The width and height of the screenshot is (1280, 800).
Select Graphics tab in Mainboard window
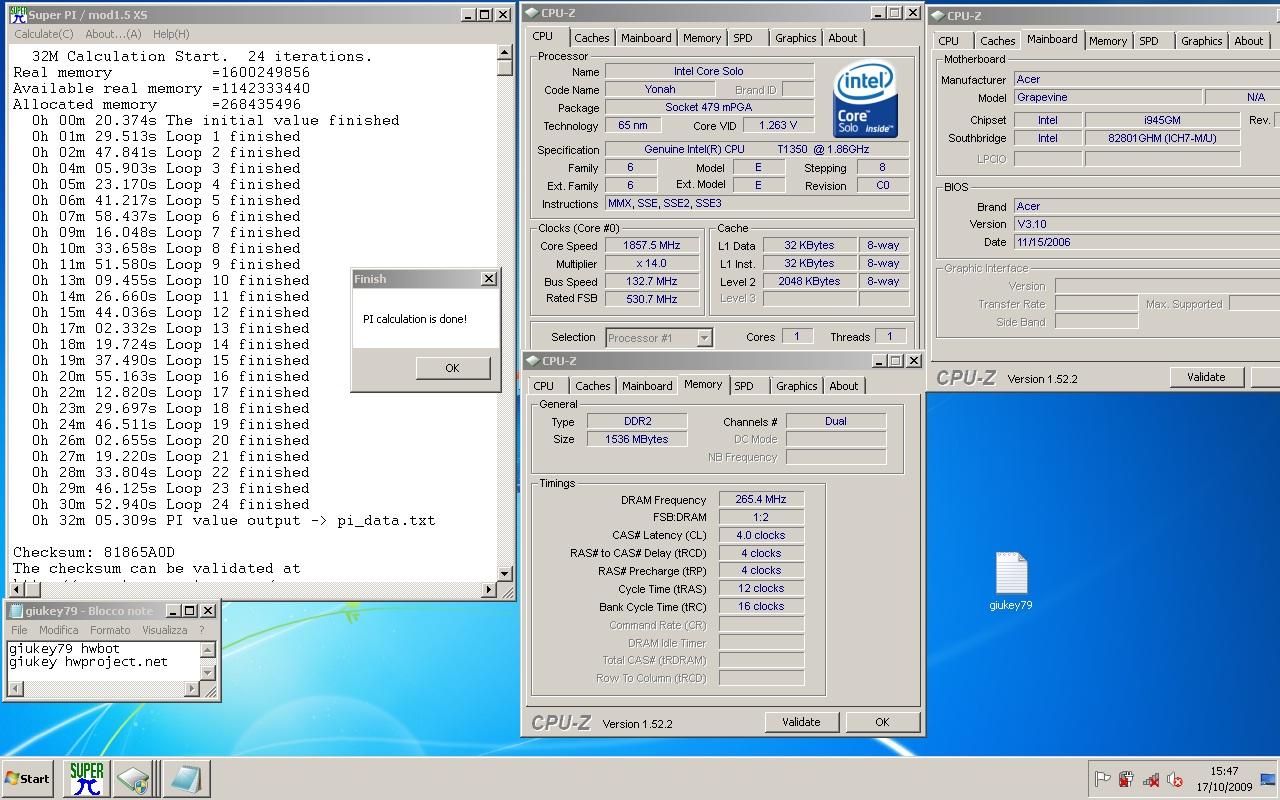[x=1201, y=41]
